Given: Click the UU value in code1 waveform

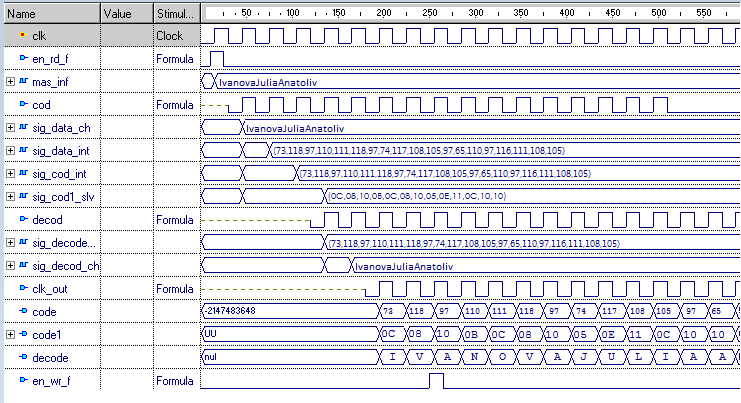Looking at the screenshot, I should click(x=210, y=334).
